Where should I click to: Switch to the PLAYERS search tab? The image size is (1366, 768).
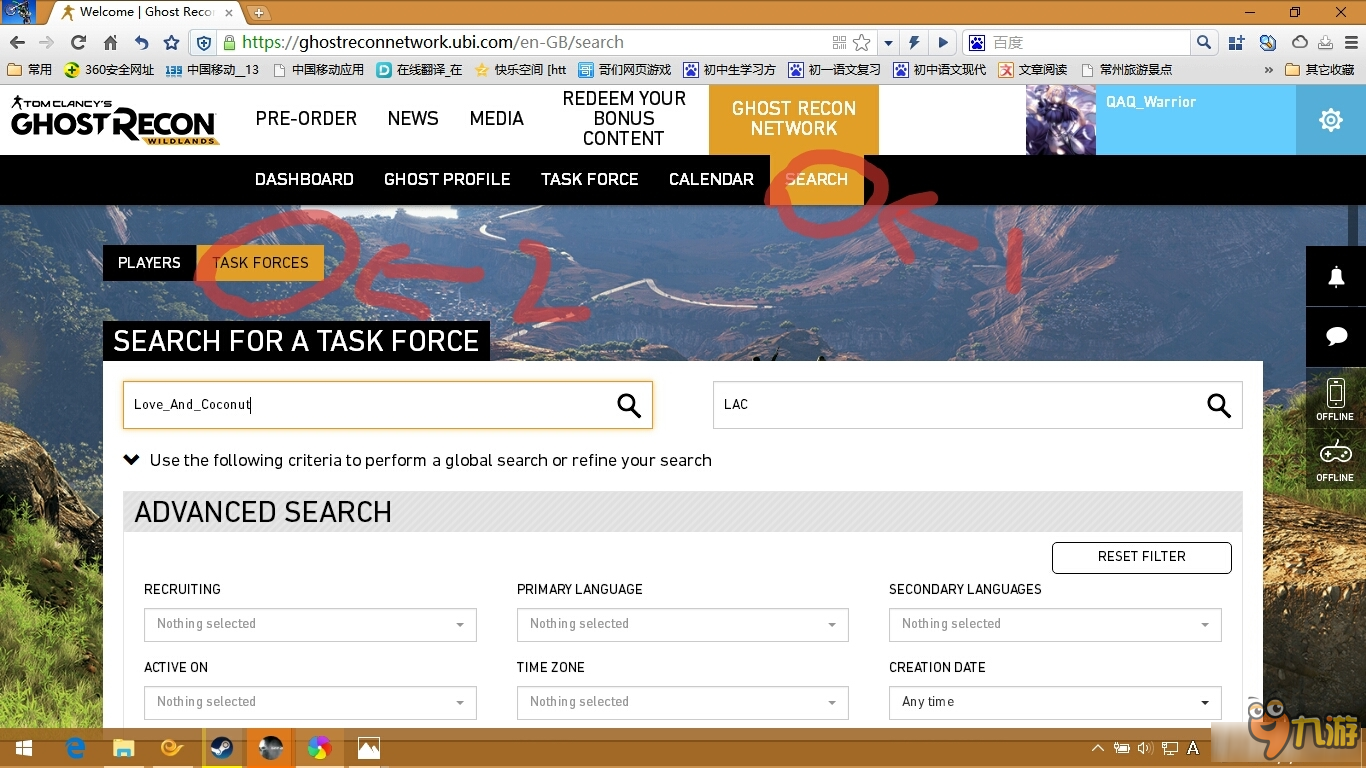(x=149, y=263)
